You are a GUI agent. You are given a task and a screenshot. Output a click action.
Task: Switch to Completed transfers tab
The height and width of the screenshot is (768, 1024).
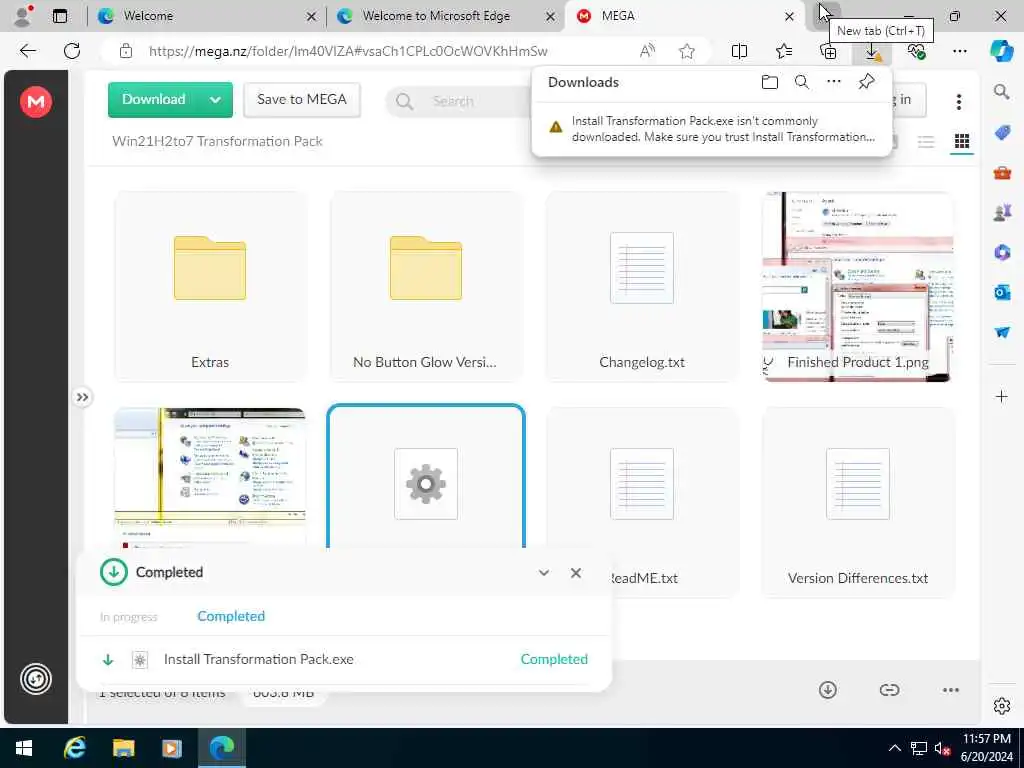[x=231, y=616]
